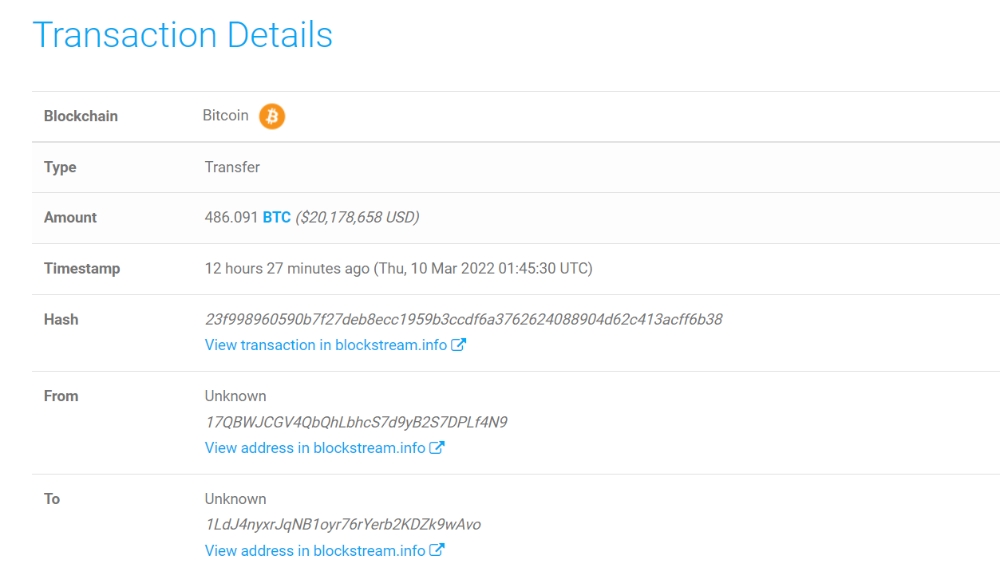Select the transaction hash text
1000x587 pixels.
464,320
